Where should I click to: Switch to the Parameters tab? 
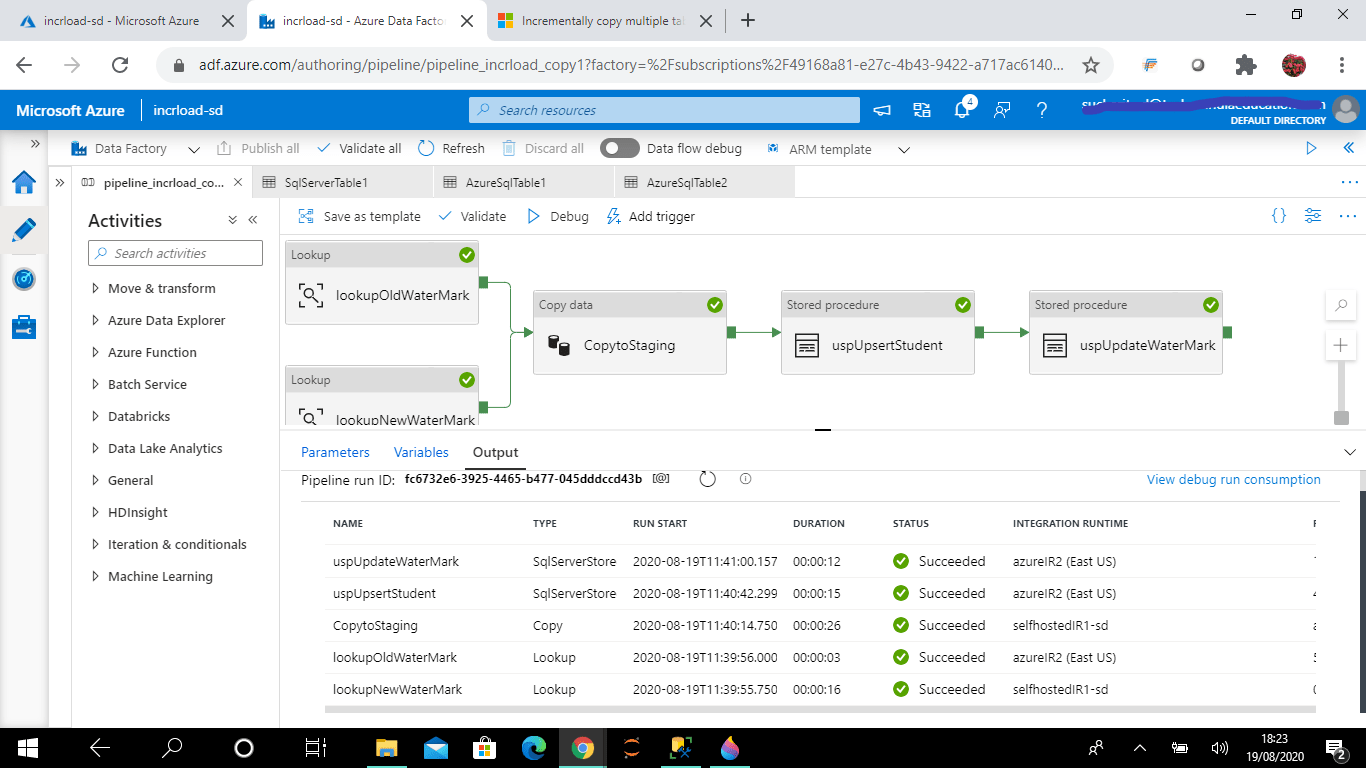[x=335, y=452]
